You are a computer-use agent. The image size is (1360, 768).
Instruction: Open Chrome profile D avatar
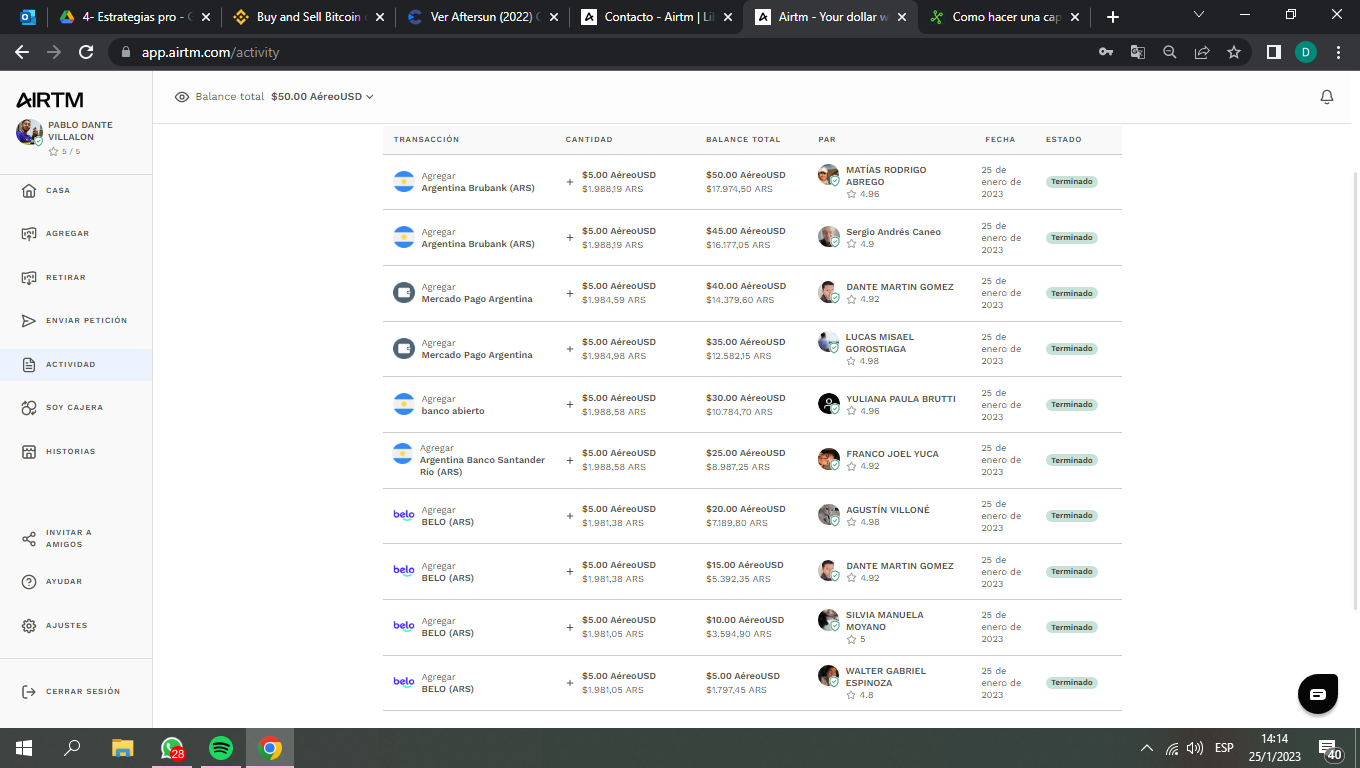pos(1306,52)
